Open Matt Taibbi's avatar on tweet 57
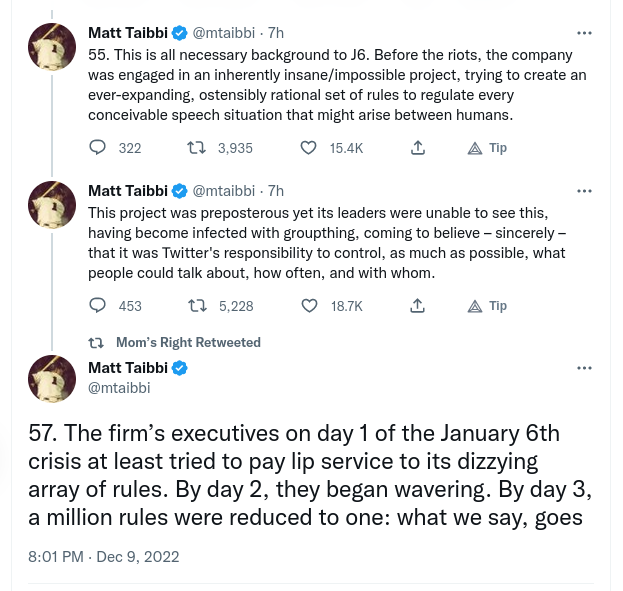The height and width of the screenshot is (591, 623). click(52, 379)
